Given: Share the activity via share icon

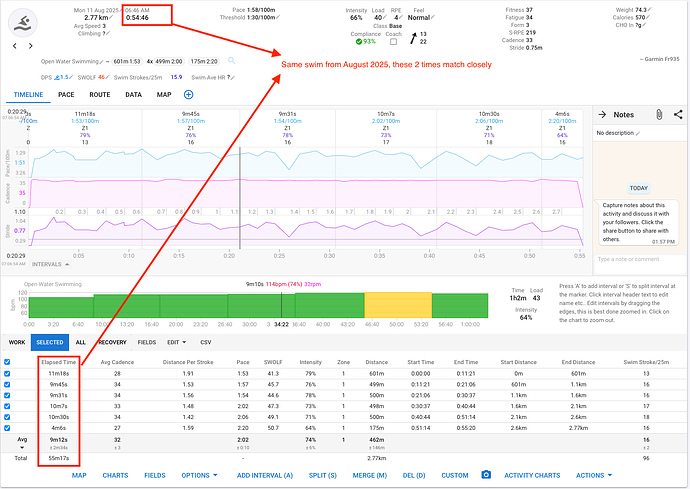Looking at the screenshot, I should click(678, 114).
